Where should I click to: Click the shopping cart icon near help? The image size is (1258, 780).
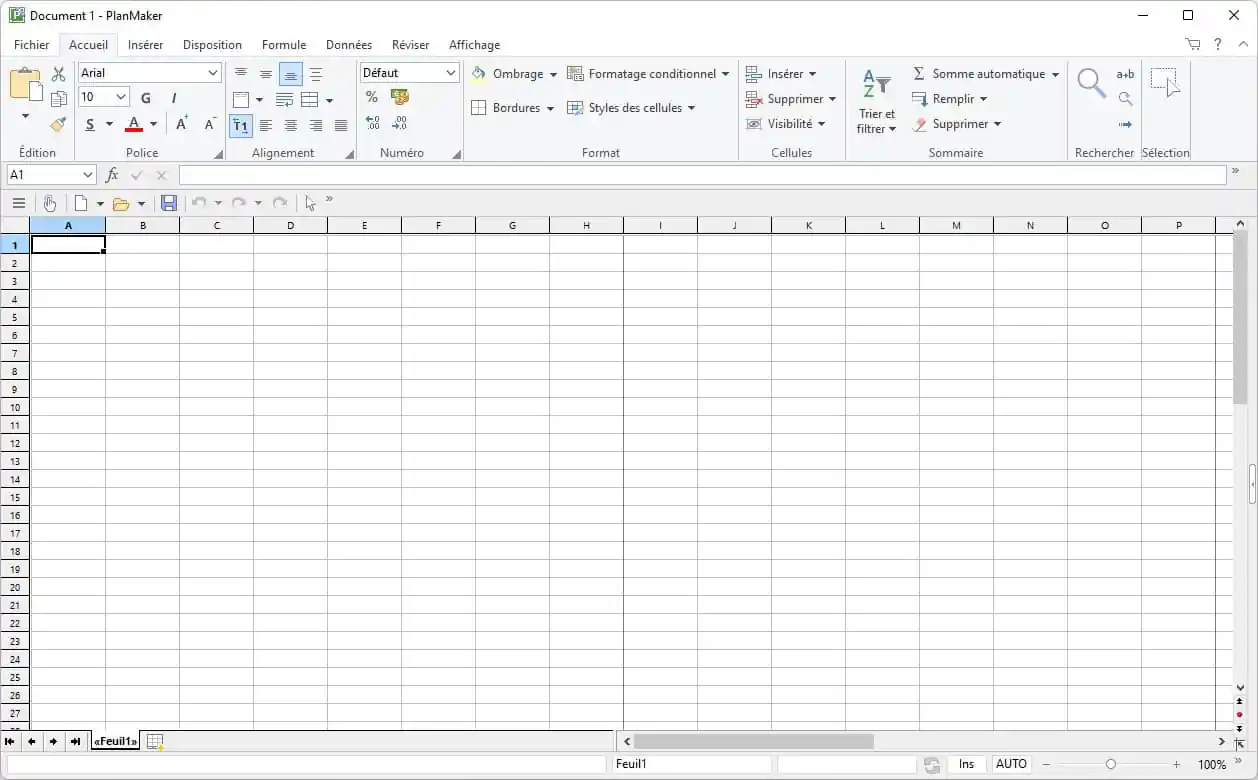click(x=1193, y=45)
